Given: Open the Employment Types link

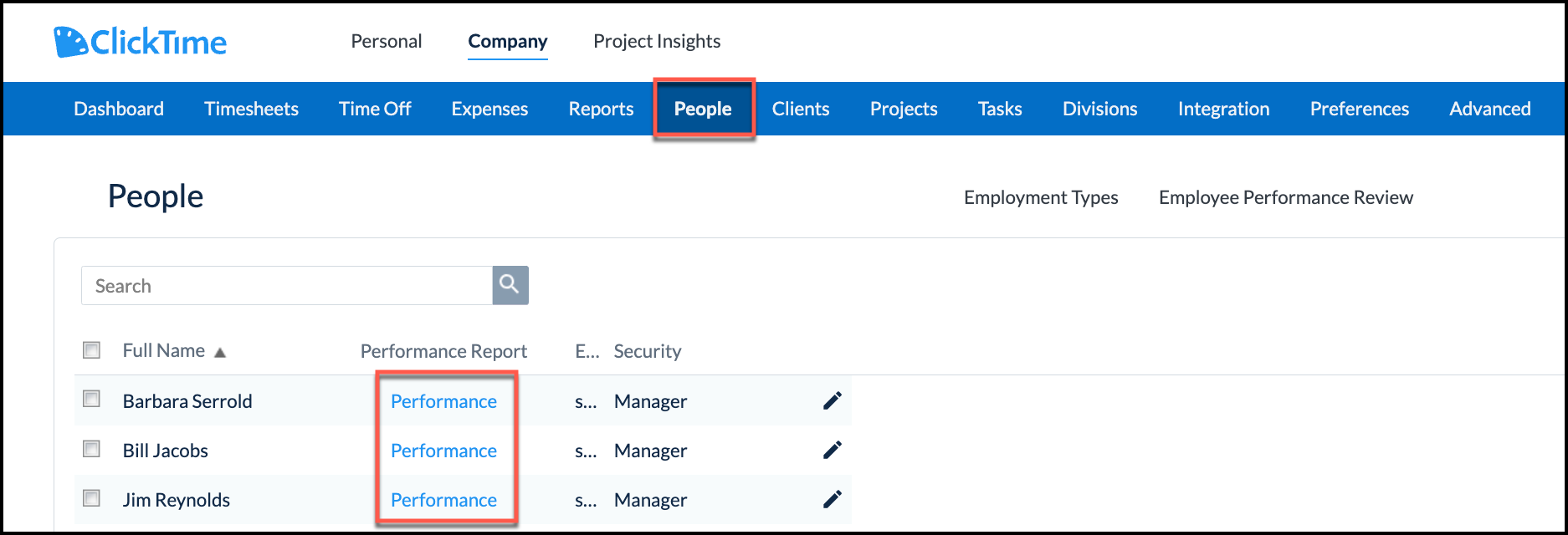Looking at the screenshot, I should (1041, 197).
